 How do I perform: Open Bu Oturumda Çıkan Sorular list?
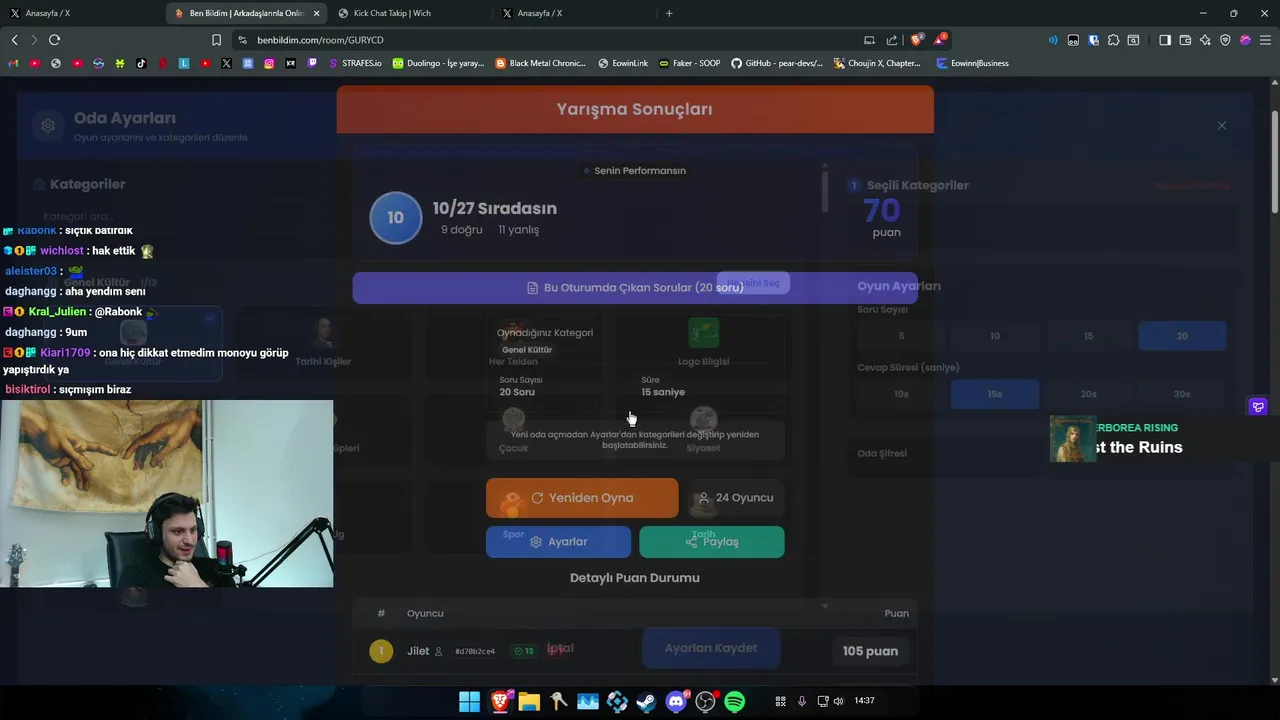[x=635, y=288]
